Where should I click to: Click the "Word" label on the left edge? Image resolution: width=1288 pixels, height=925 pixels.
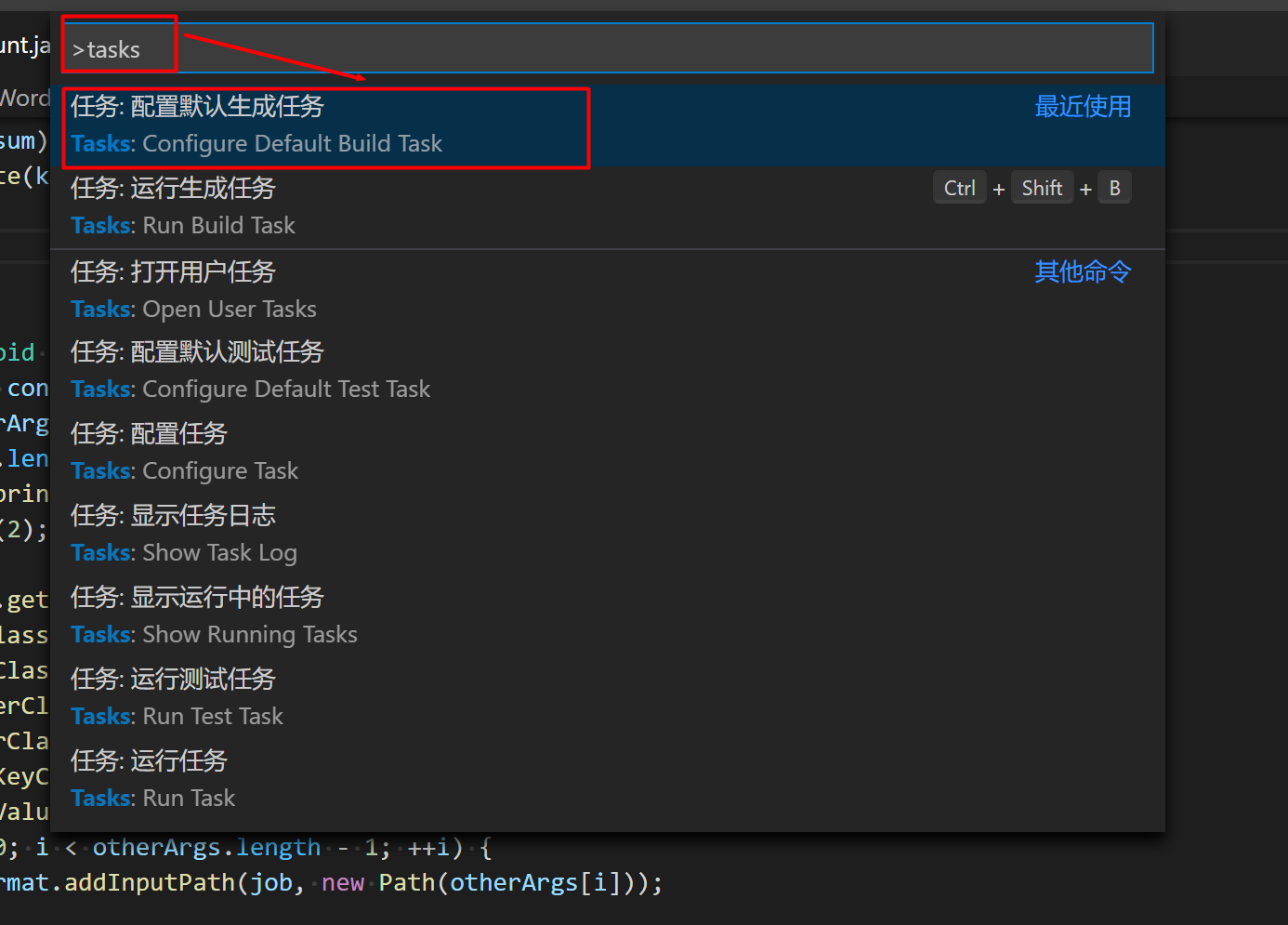(25, 98)
